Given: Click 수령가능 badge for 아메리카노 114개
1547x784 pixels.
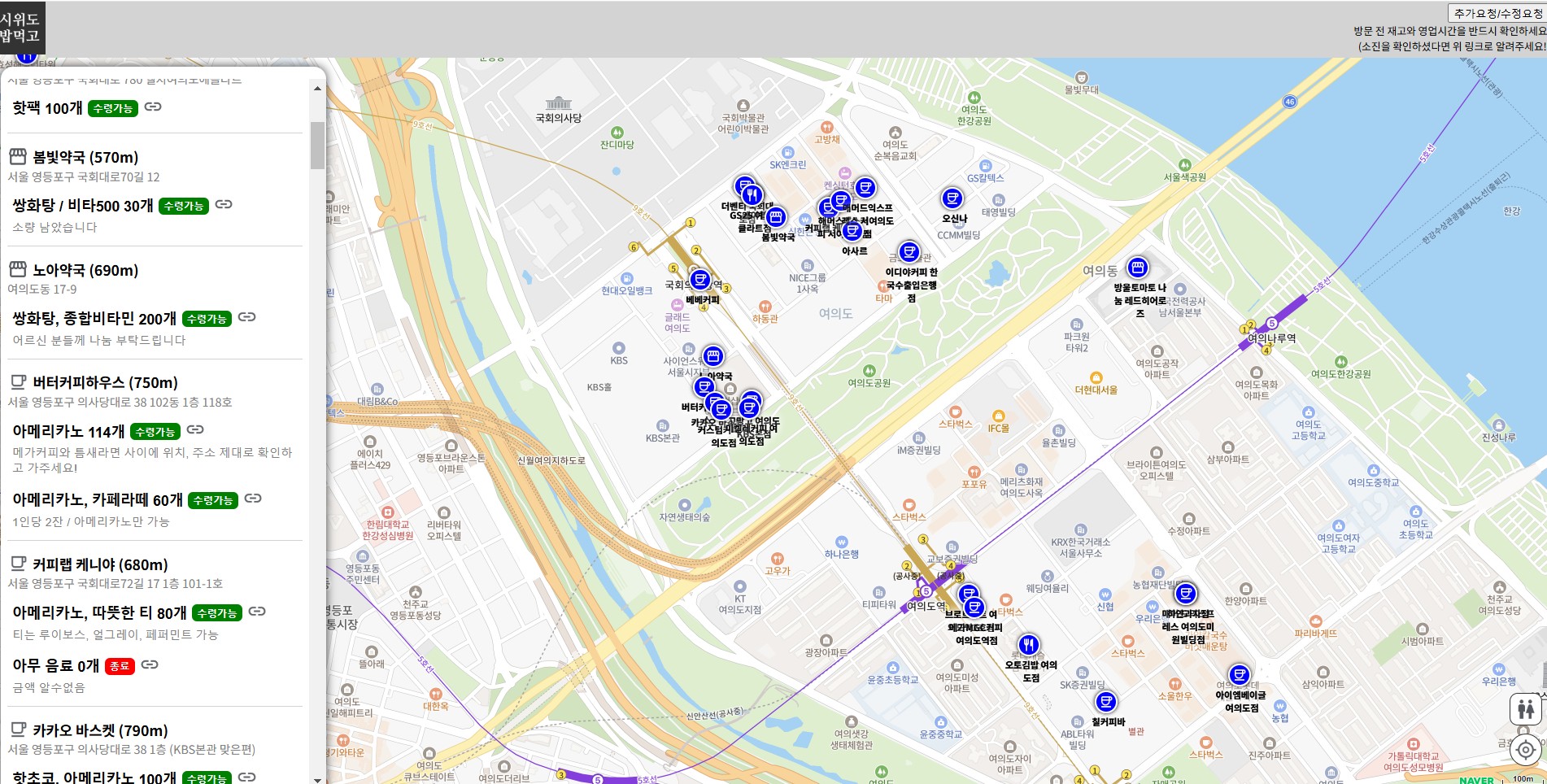Looking at the screenshot, I should [155, 432].
